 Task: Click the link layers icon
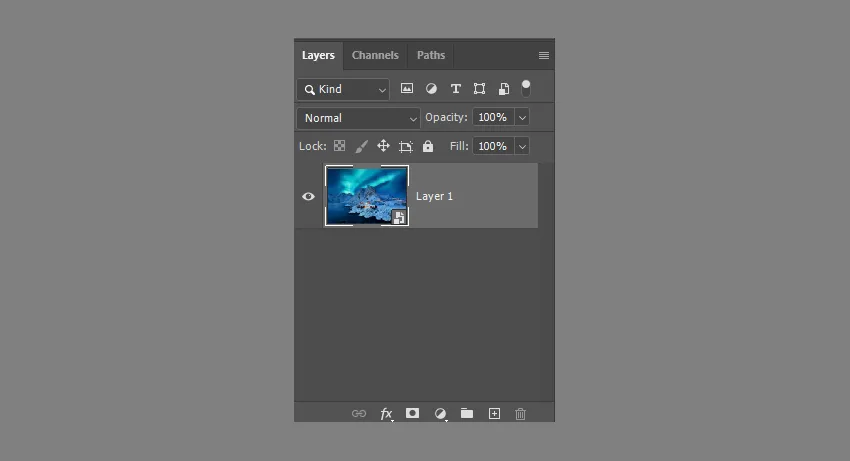point(359,414)
